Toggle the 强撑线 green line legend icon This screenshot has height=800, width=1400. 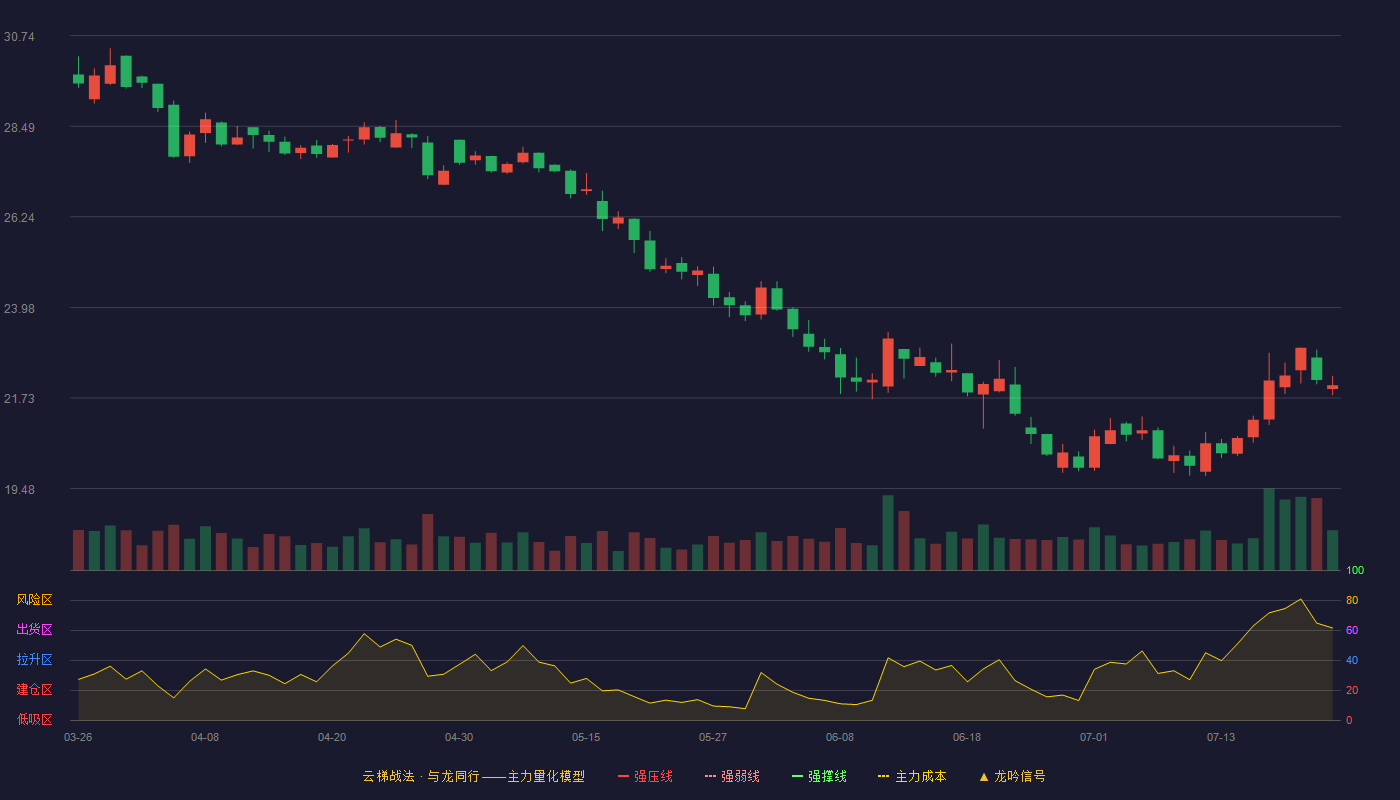point(797,776)
